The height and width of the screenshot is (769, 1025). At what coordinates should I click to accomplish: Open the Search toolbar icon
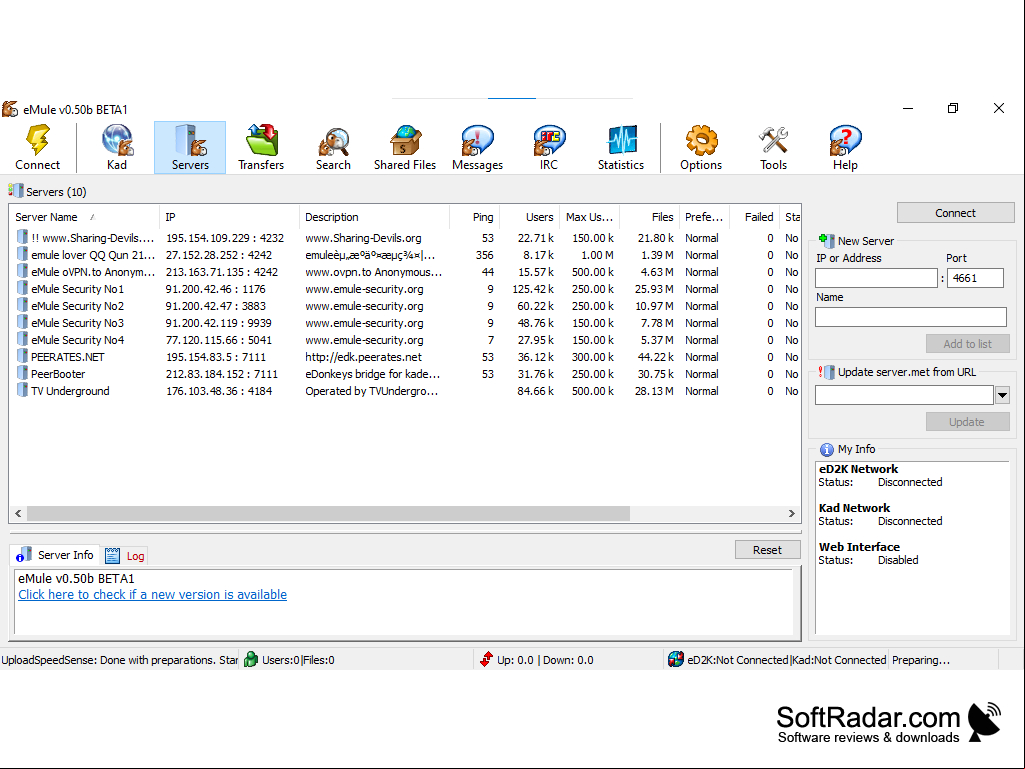click(333, 147)
